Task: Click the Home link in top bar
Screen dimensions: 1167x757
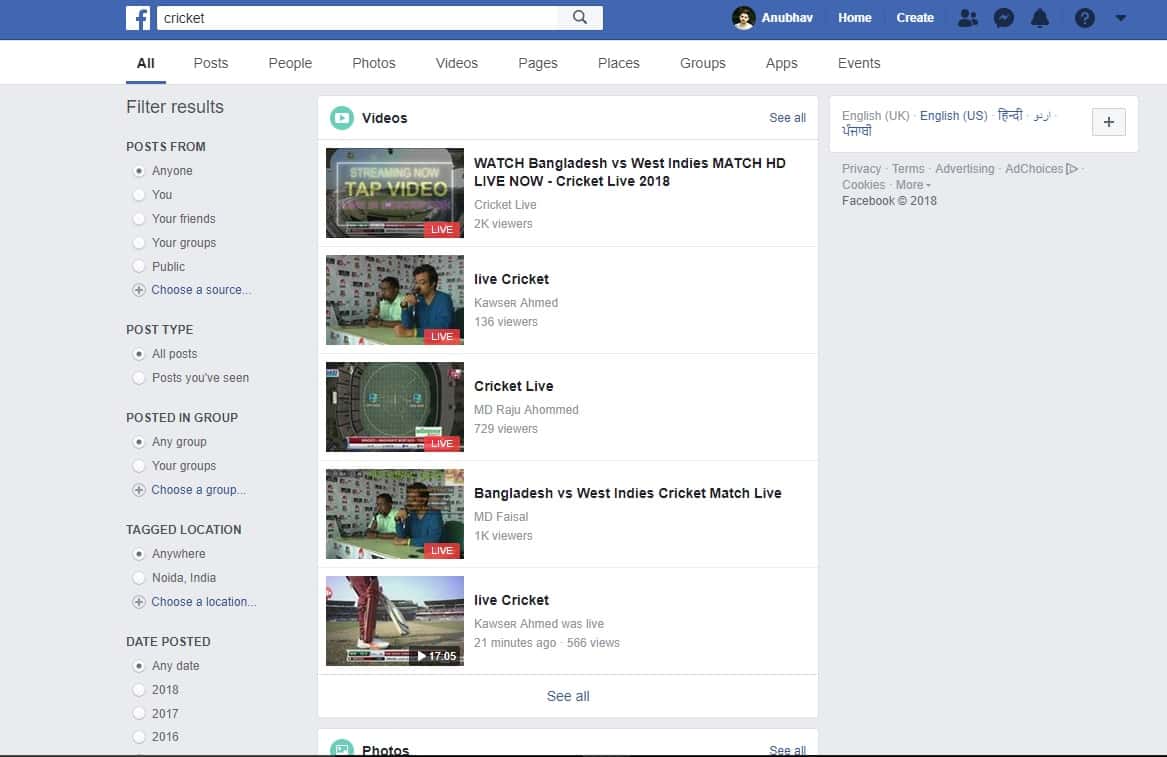Action: click(854, 18)
